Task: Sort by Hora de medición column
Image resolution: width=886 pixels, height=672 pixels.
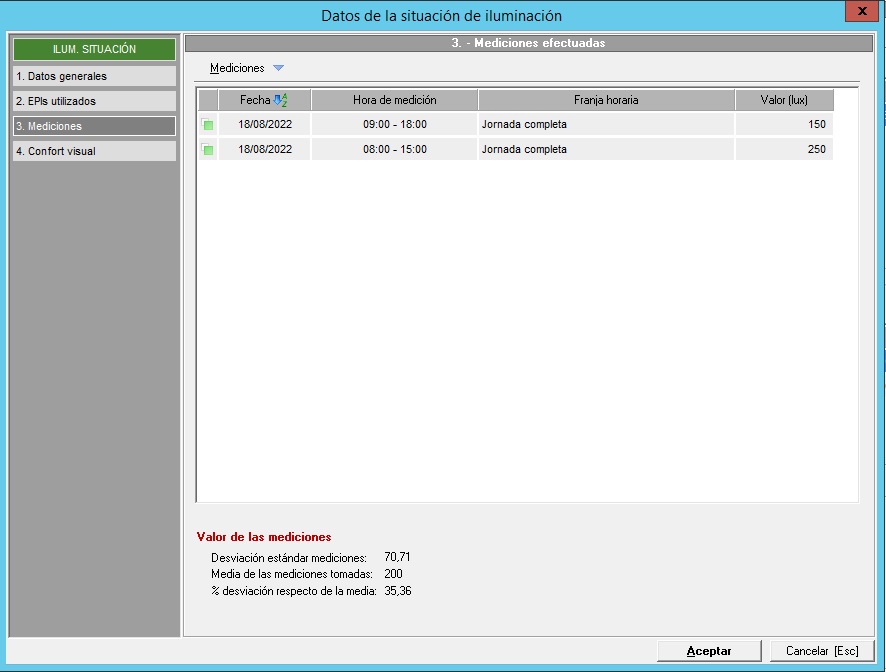Action: click(394, 100)
